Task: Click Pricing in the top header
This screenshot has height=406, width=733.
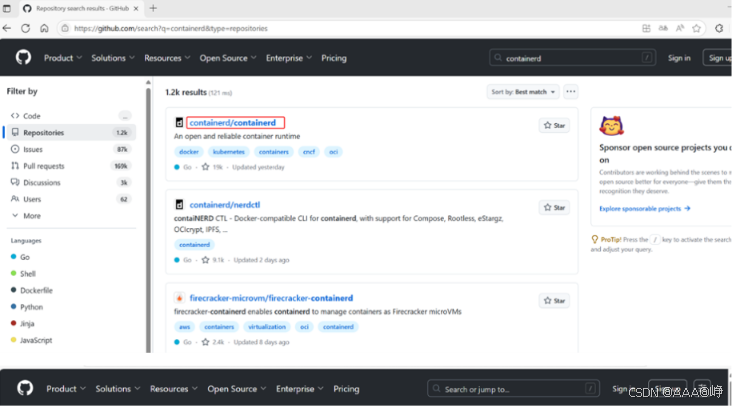Action: click(334, 58)
